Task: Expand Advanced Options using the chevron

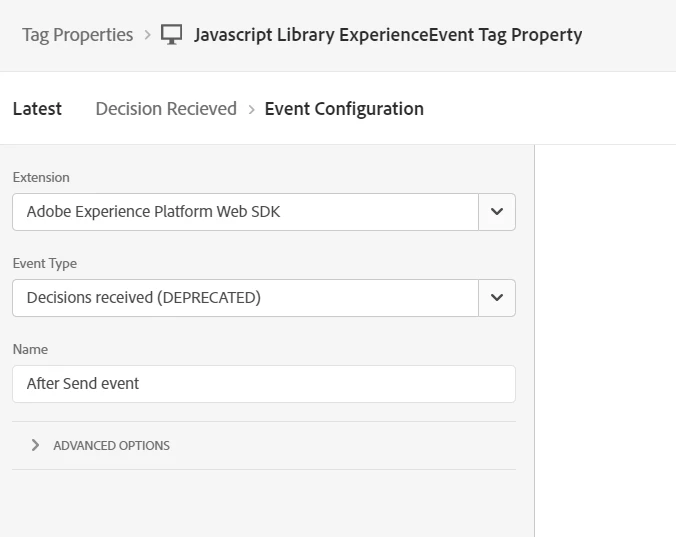Action: [35, 445]
